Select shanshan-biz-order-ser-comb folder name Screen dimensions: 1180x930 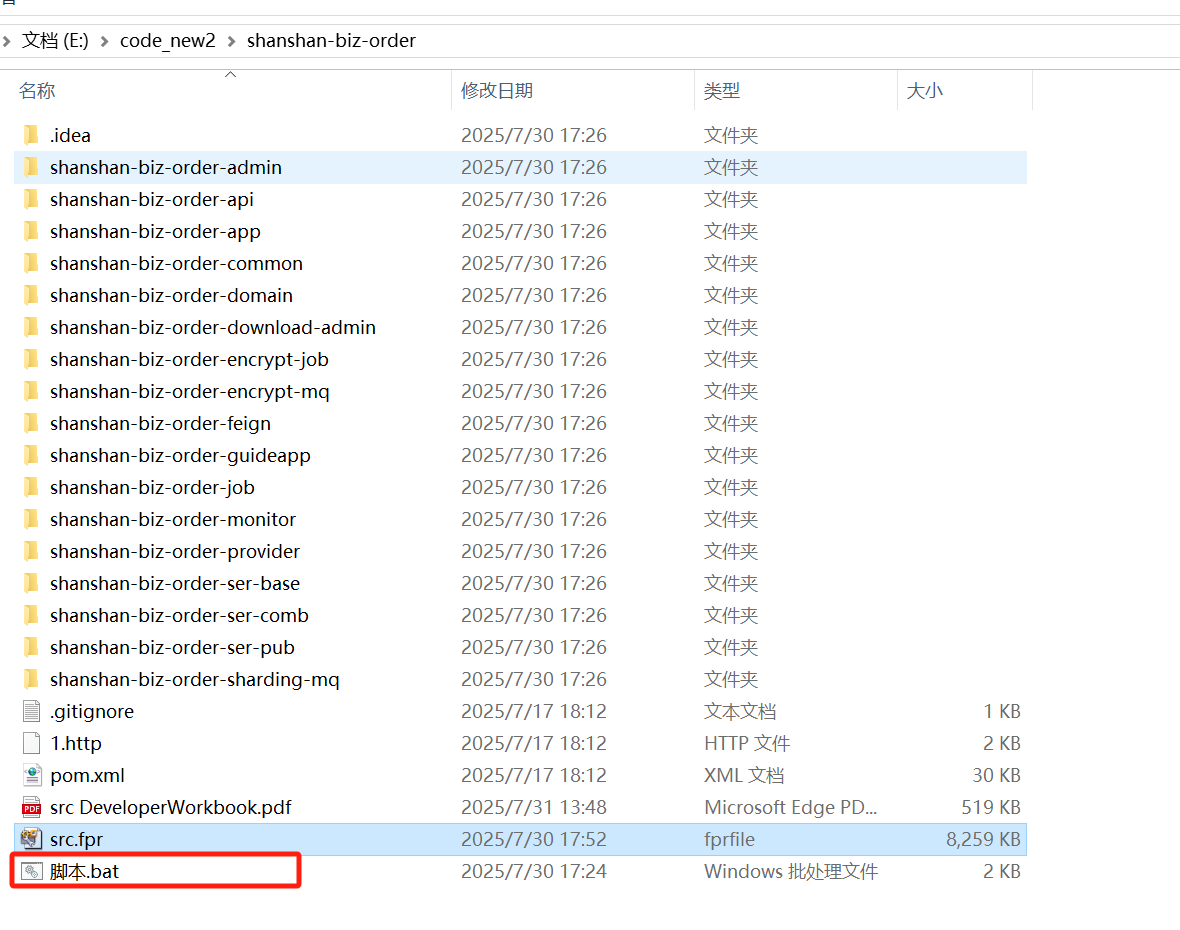point(179,615)
